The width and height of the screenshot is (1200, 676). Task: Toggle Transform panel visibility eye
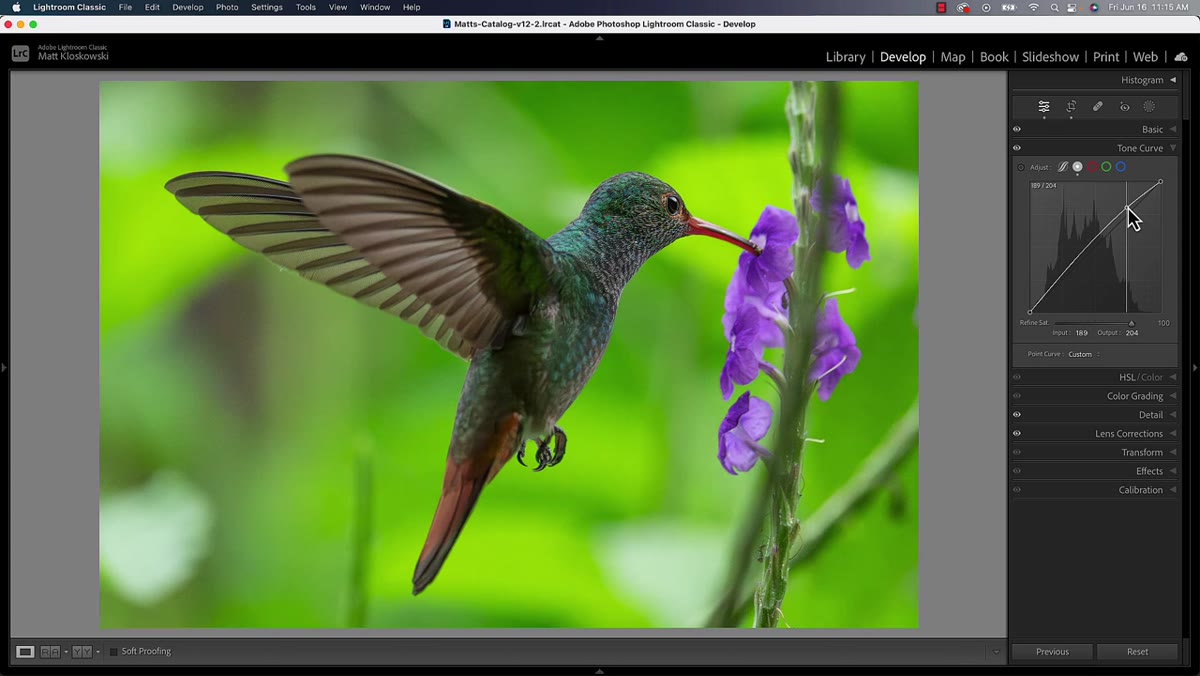tap(1017, 452)
